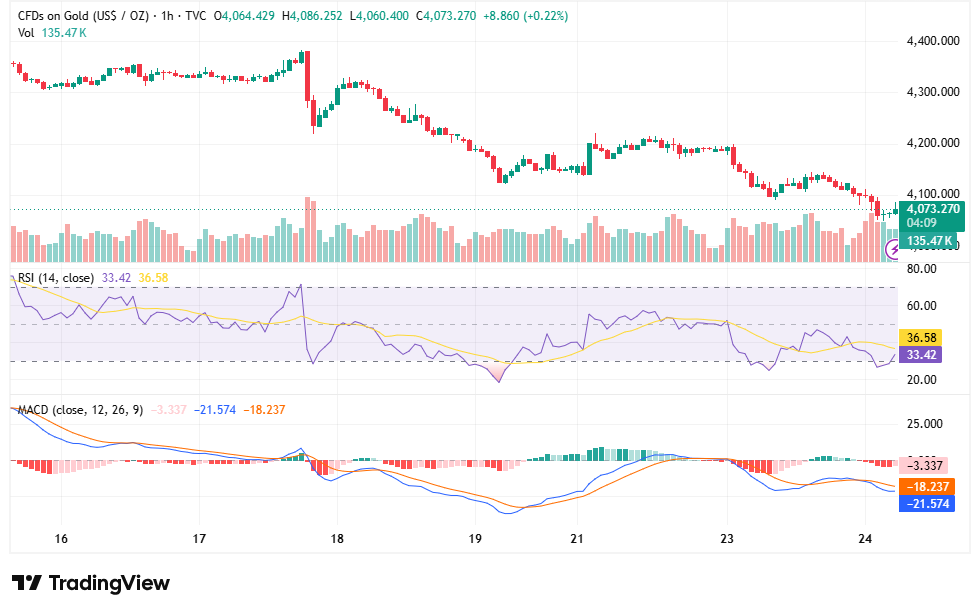980x613 pixels.
Task: Open the TradingView logo link
Action: point(91,583)
